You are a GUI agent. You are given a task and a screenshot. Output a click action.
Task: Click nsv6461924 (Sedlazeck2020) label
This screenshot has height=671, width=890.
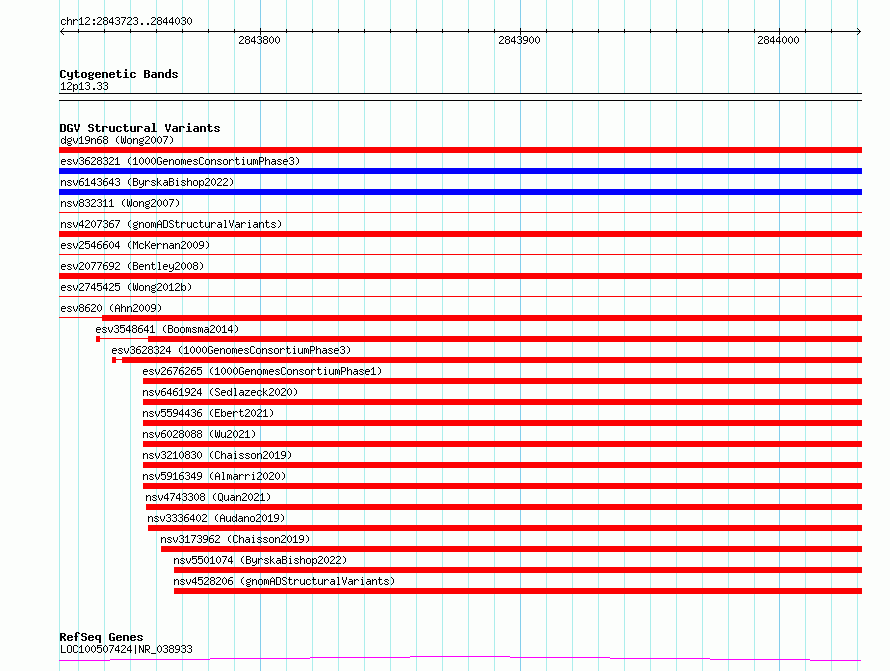[x=220, y=392]
